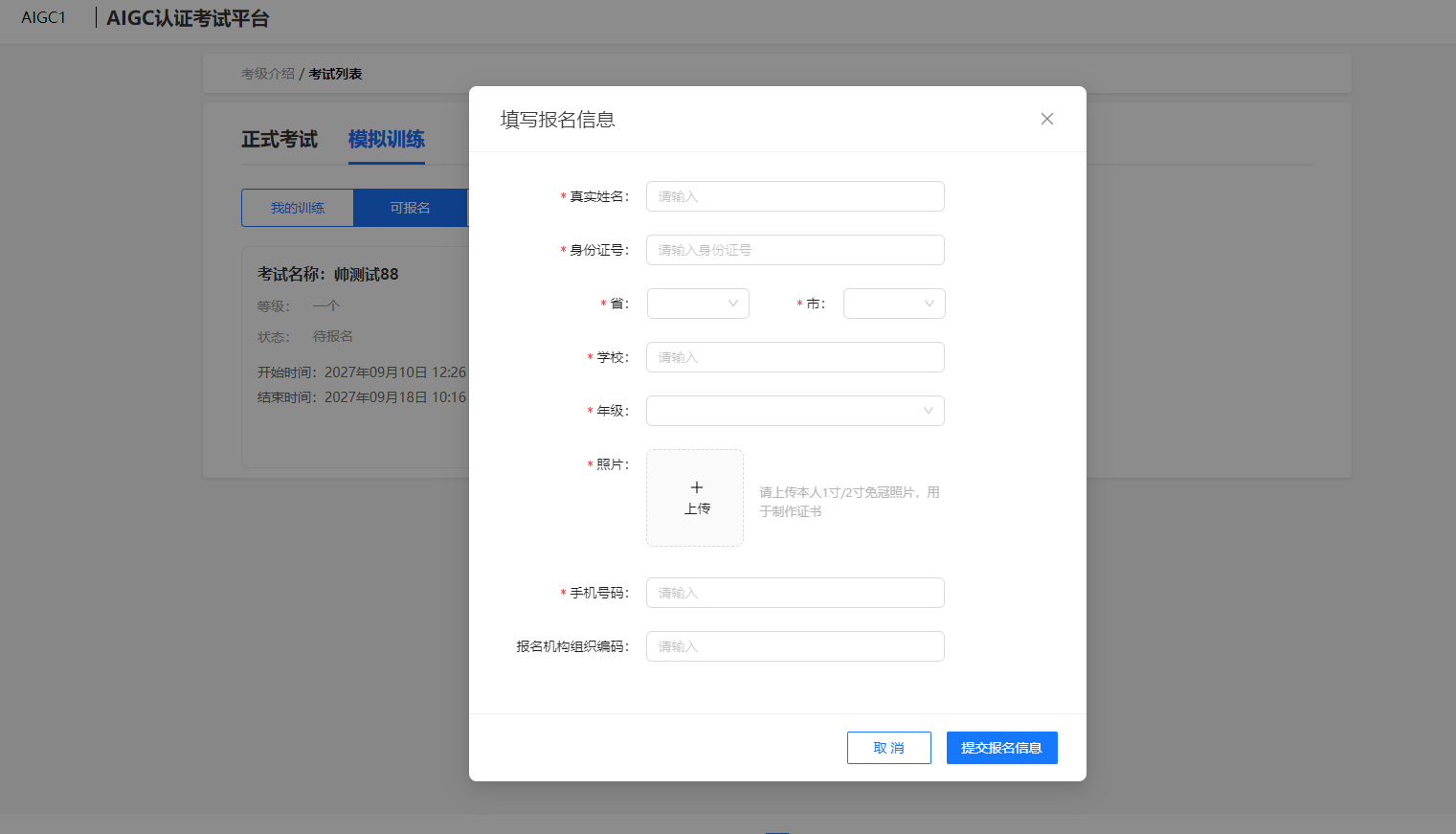
Task: Click the photo upload hint text
Action: click(x=850, y=502)
